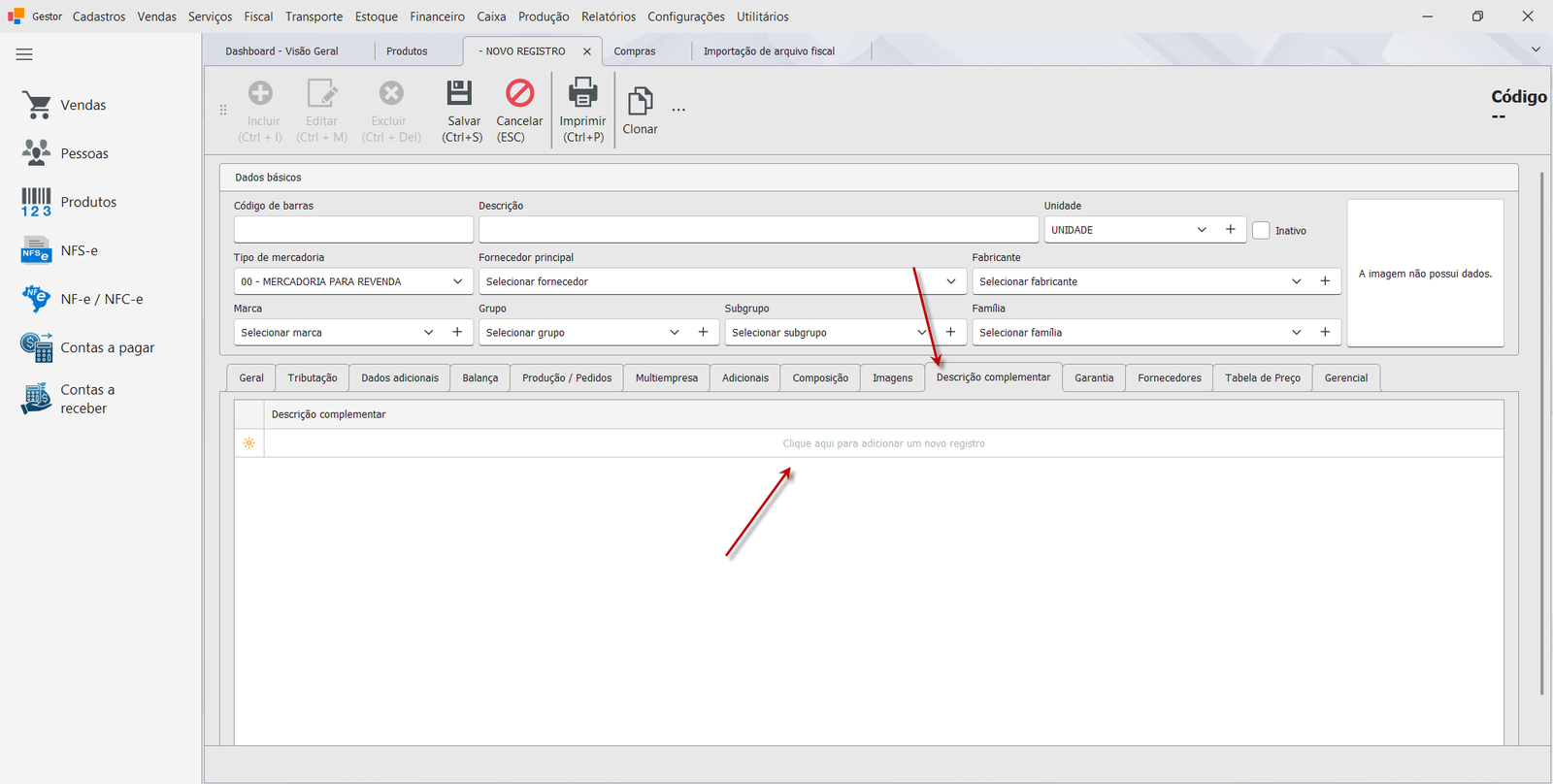Screen dimensions: 1553x784
Task: Add new Unidade with plus icon
Action: (1231, 230)
